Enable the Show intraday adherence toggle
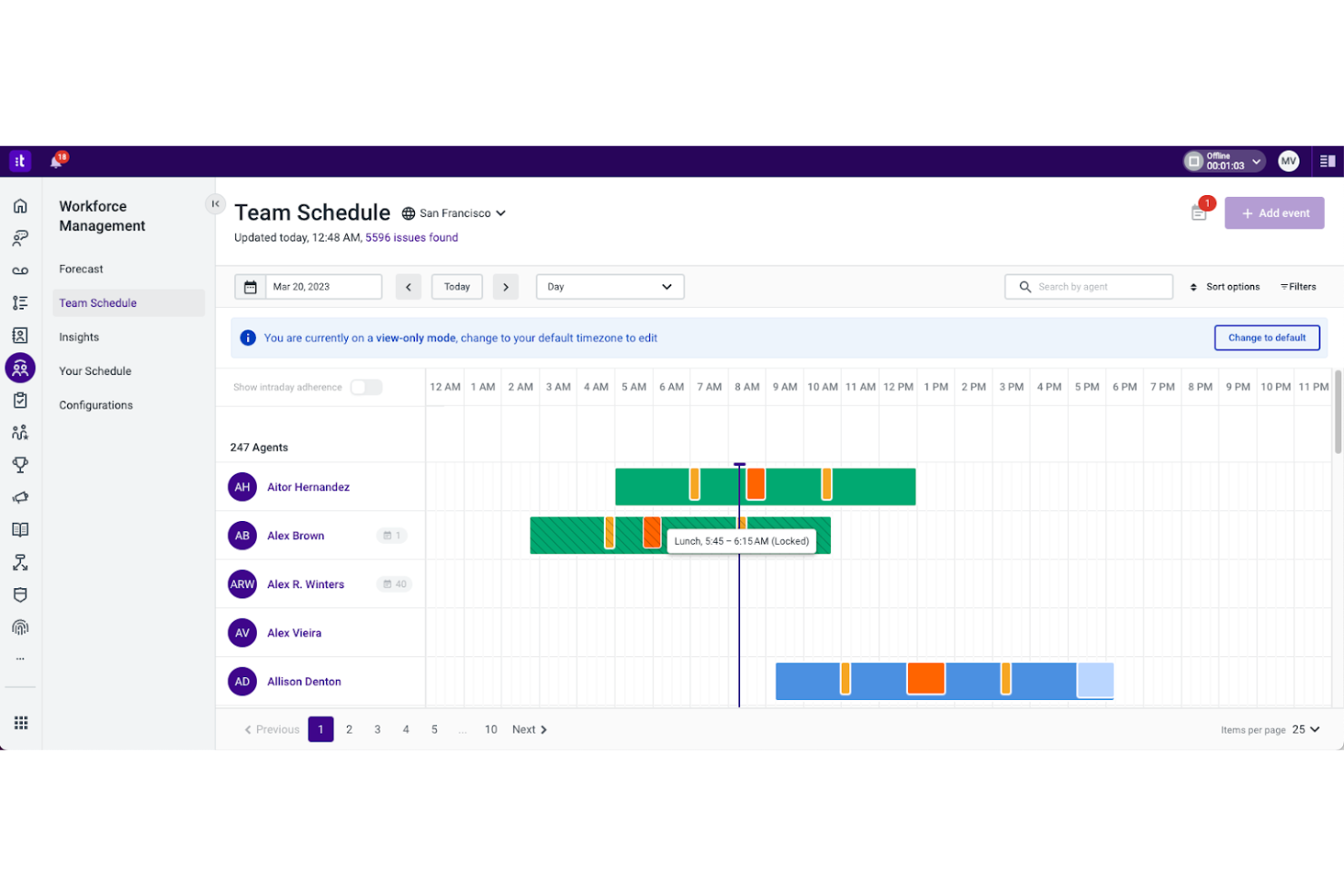Screen dimensions: 1344x896 366,387
